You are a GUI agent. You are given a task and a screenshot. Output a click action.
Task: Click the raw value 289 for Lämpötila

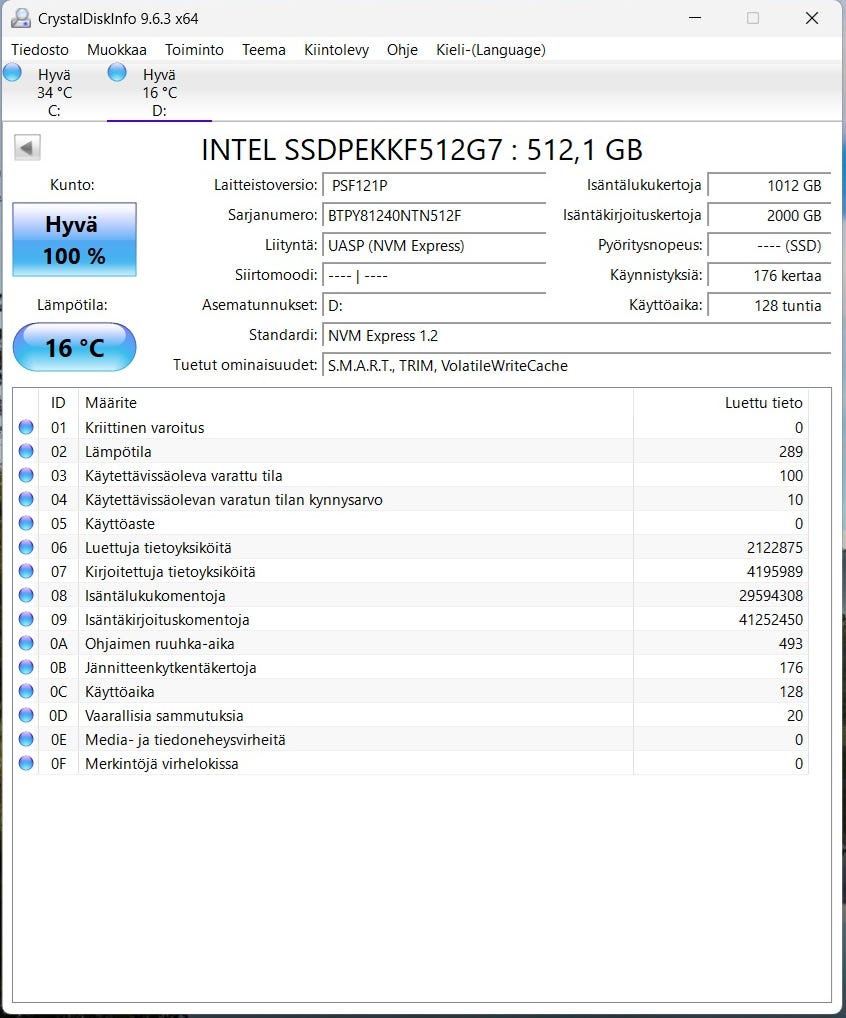(791, 452)
